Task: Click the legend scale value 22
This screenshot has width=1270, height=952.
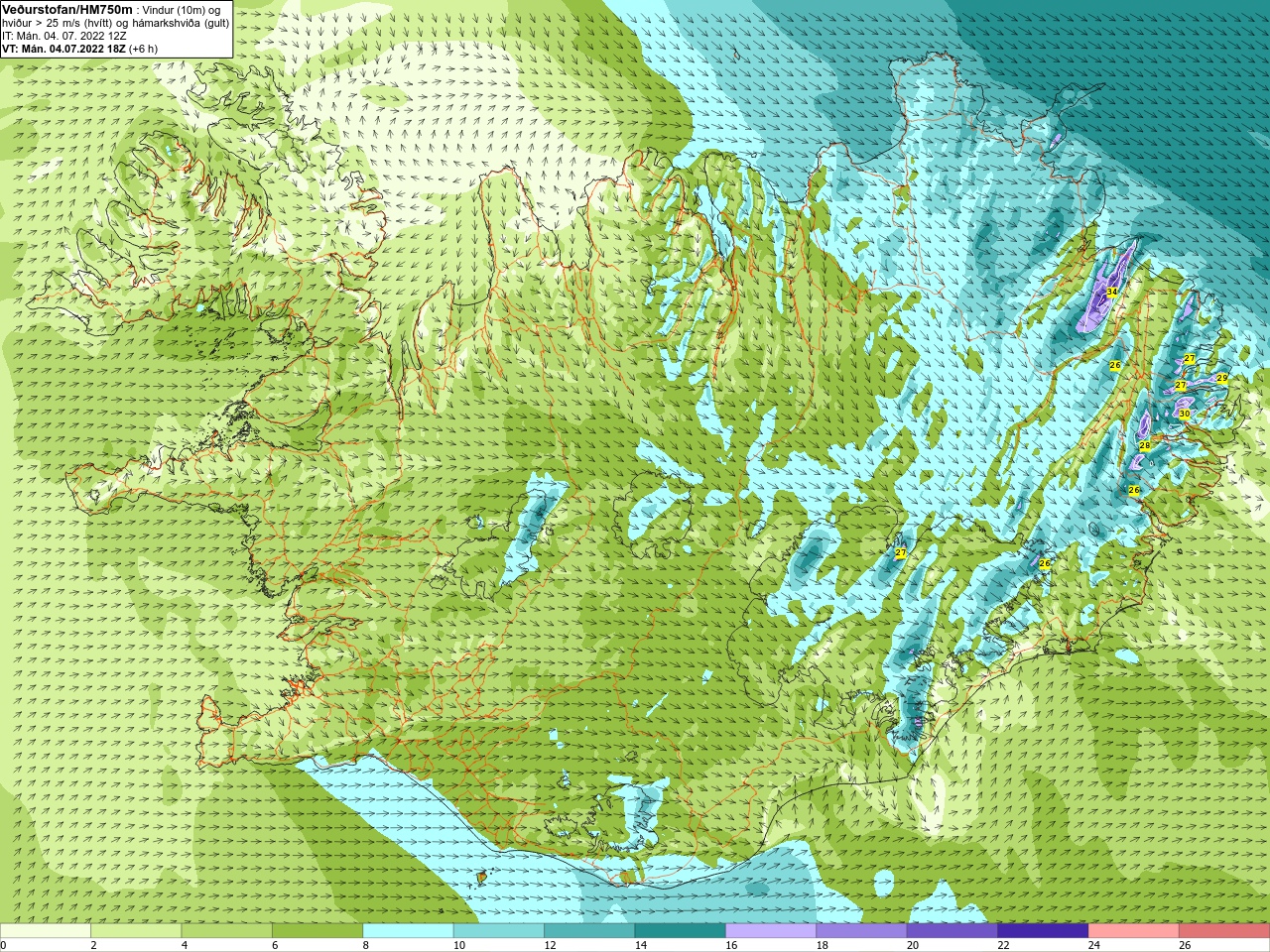Action: pyautogui.click(x=1003, y=945)
